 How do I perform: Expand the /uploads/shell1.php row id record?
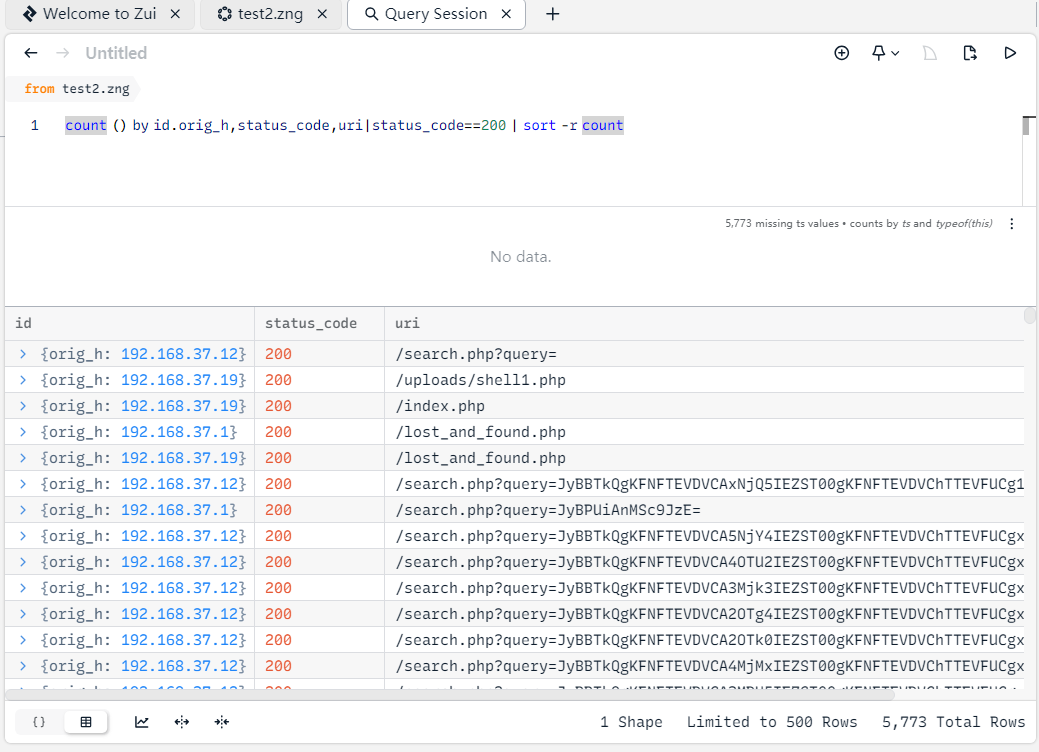pyautogui.click(x=24, y=380)
